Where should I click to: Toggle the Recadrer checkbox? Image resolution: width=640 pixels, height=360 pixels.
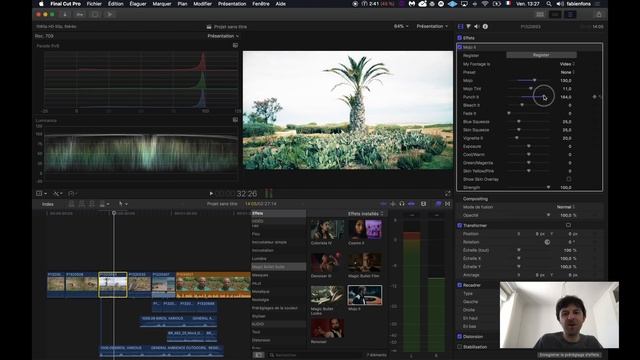point(460,285)
